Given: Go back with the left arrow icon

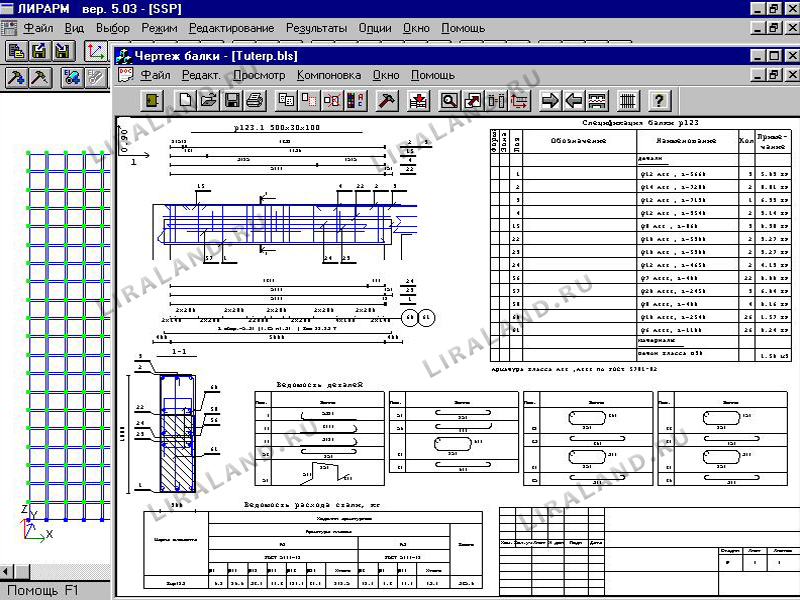Looking at the screenshot, I should 573,100.
